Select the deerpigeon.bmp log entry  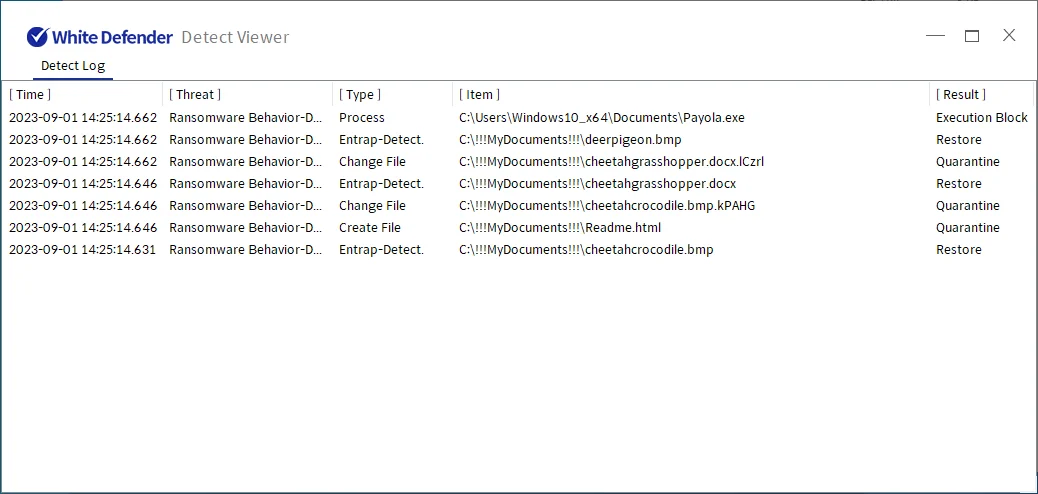click(x=570, y=140)
